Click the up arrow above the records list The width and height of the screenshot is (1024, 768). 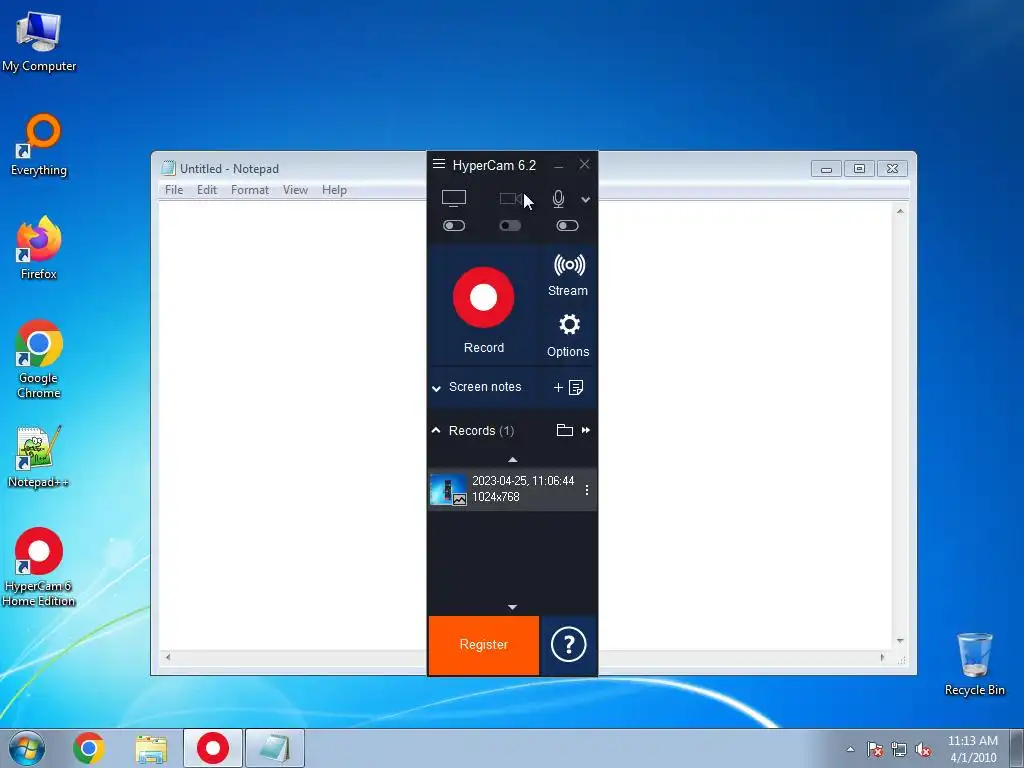[x=513, y=460]
